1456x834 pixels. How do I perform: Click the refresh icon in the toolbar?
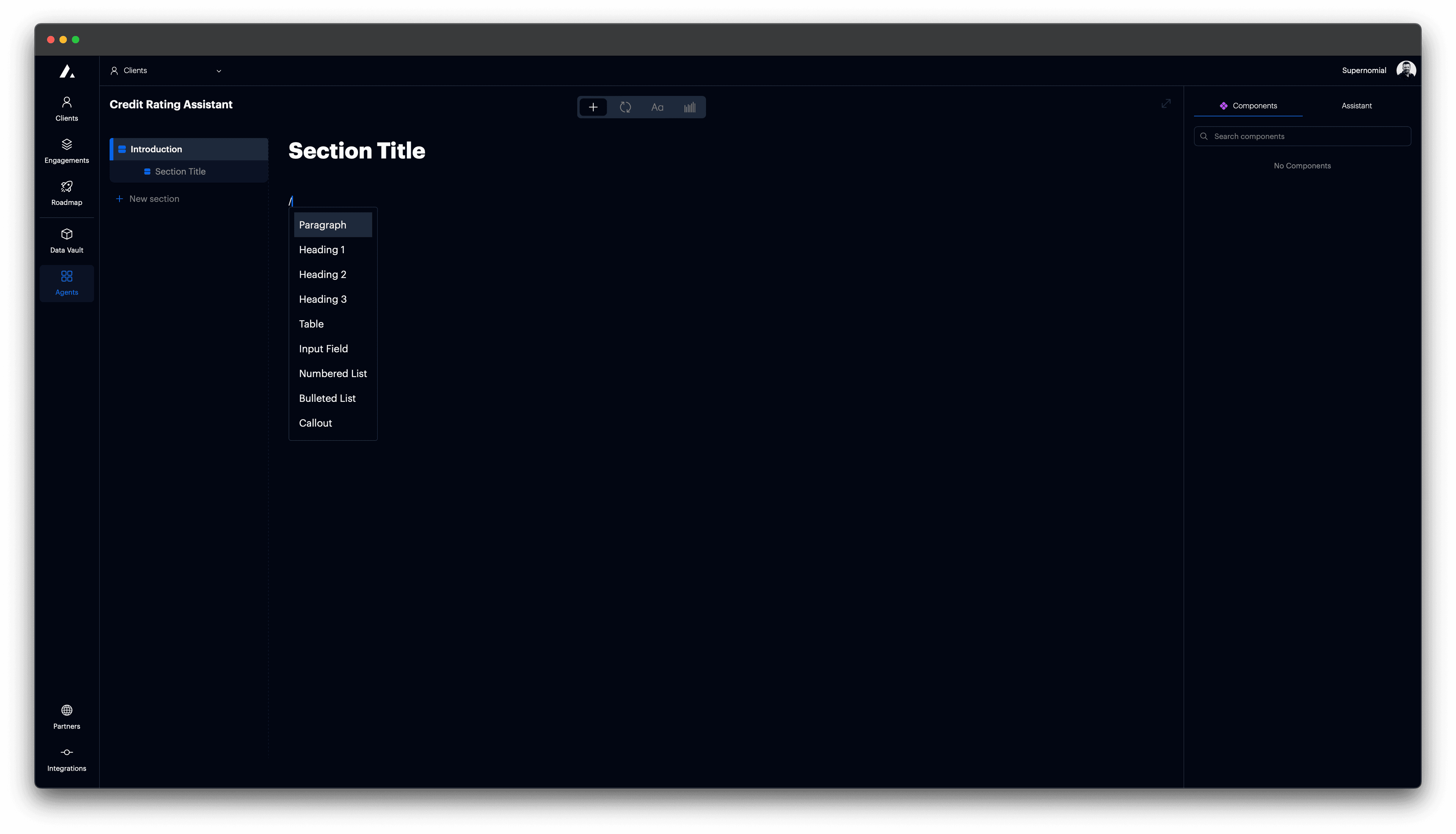click(x=626, y=107)
